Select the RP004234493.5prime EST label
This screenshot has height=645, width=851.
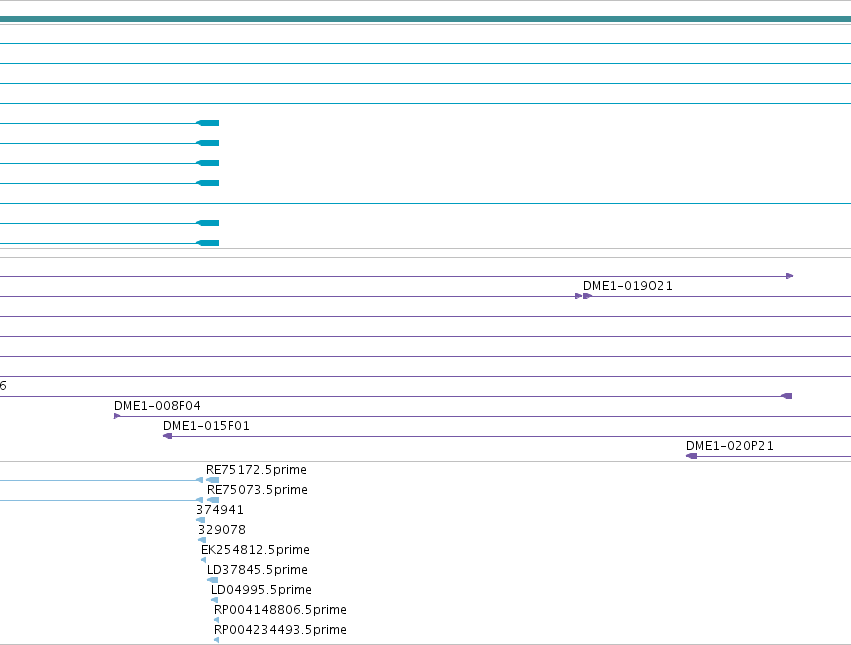tap(280, 630)
